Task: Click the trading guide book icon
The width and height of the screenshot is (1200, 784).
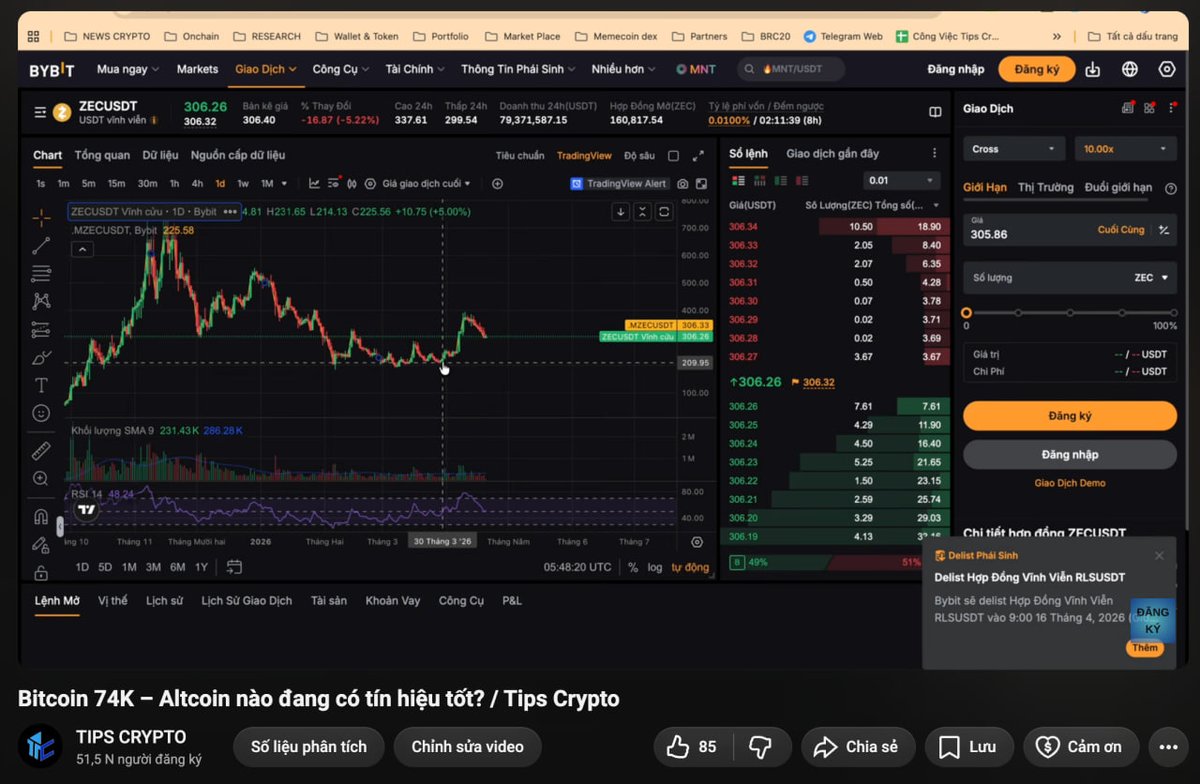Action: point(935,112)
